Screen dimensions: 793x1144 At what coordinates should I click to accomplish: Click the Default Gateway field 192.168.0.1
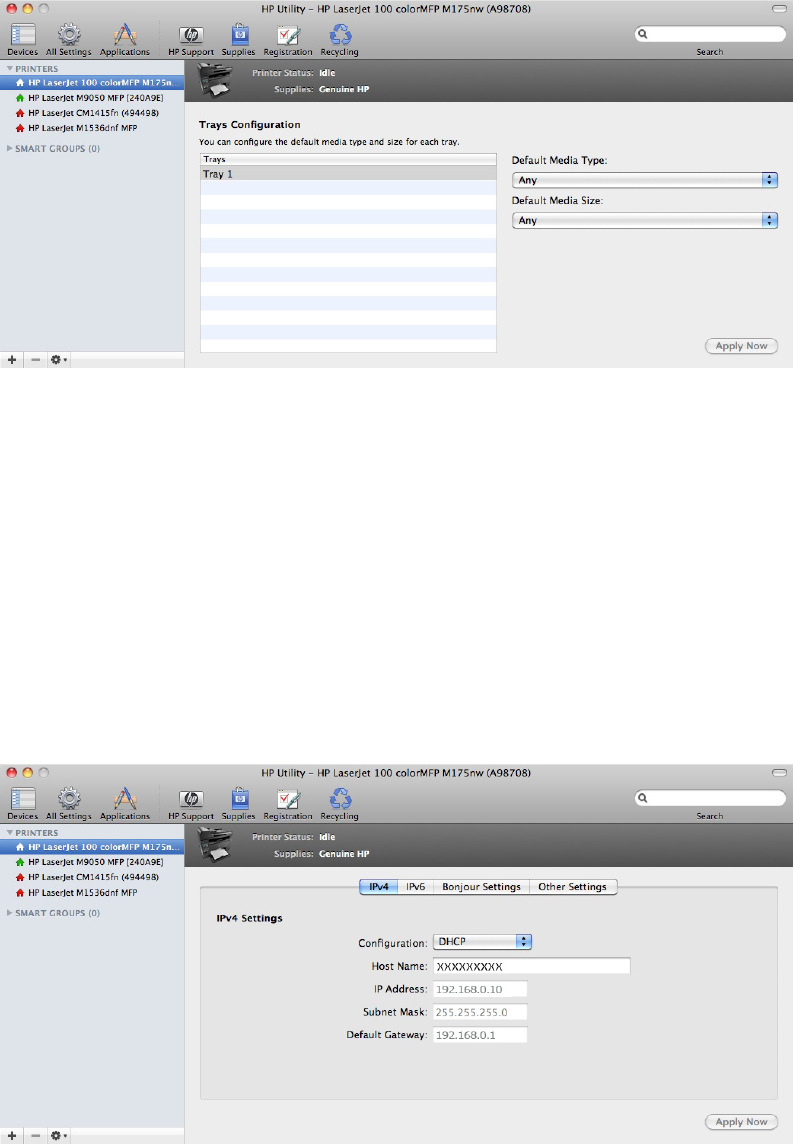point(480,1035)
